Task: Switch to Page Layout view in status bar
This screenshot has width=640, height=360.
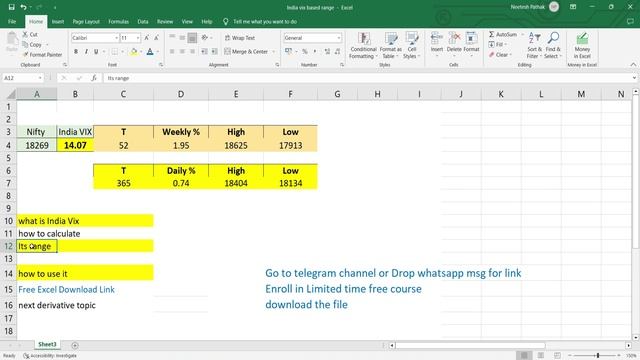Action: click(x=541, y=356)
